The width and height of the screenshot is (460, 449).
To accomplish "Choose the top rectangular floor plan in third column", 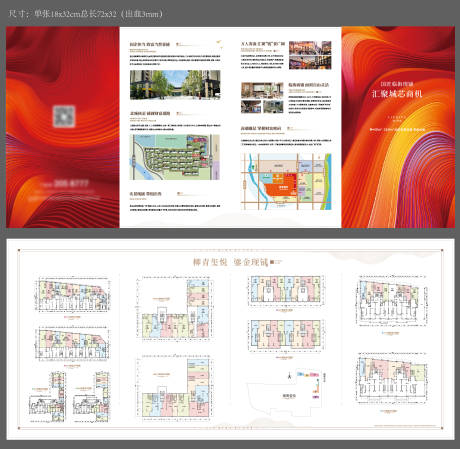I will point(286,290).
